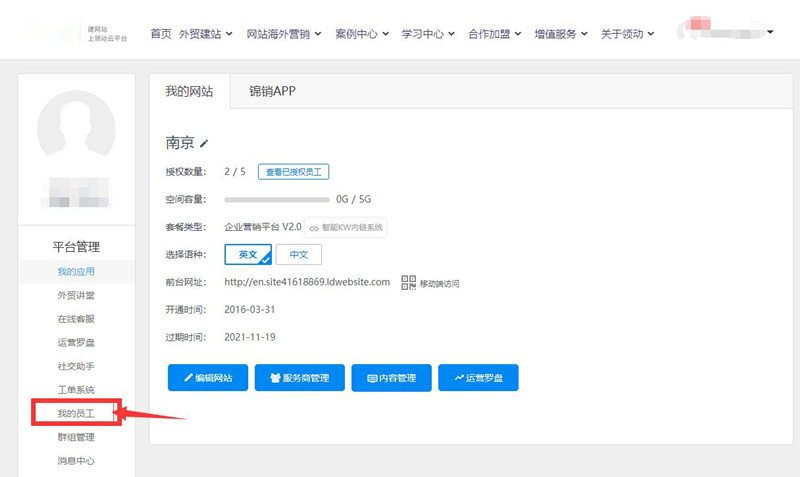Image resolution: width=800 pixels, height=477 pixels.
Task: Click the QR code icon for mobile access
Action: click(x=408, y=282)
